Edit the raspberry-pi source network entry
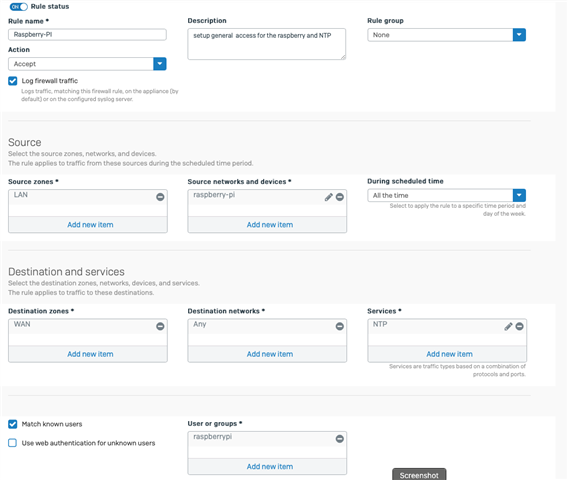Image resolution: width=568 pixels, height=480 pixels. point(329,197)
